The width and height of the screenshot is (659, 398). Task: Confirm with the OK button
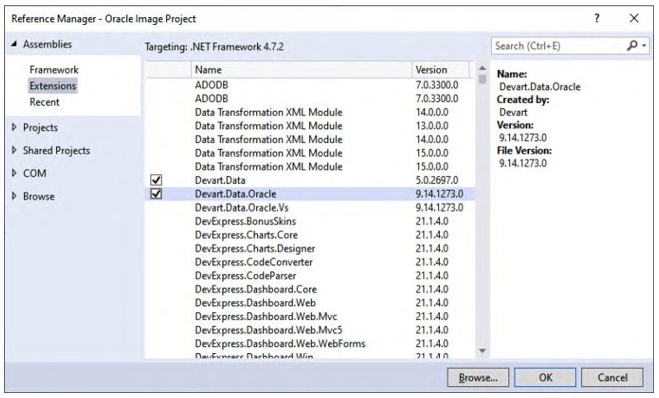click(545, 377)
